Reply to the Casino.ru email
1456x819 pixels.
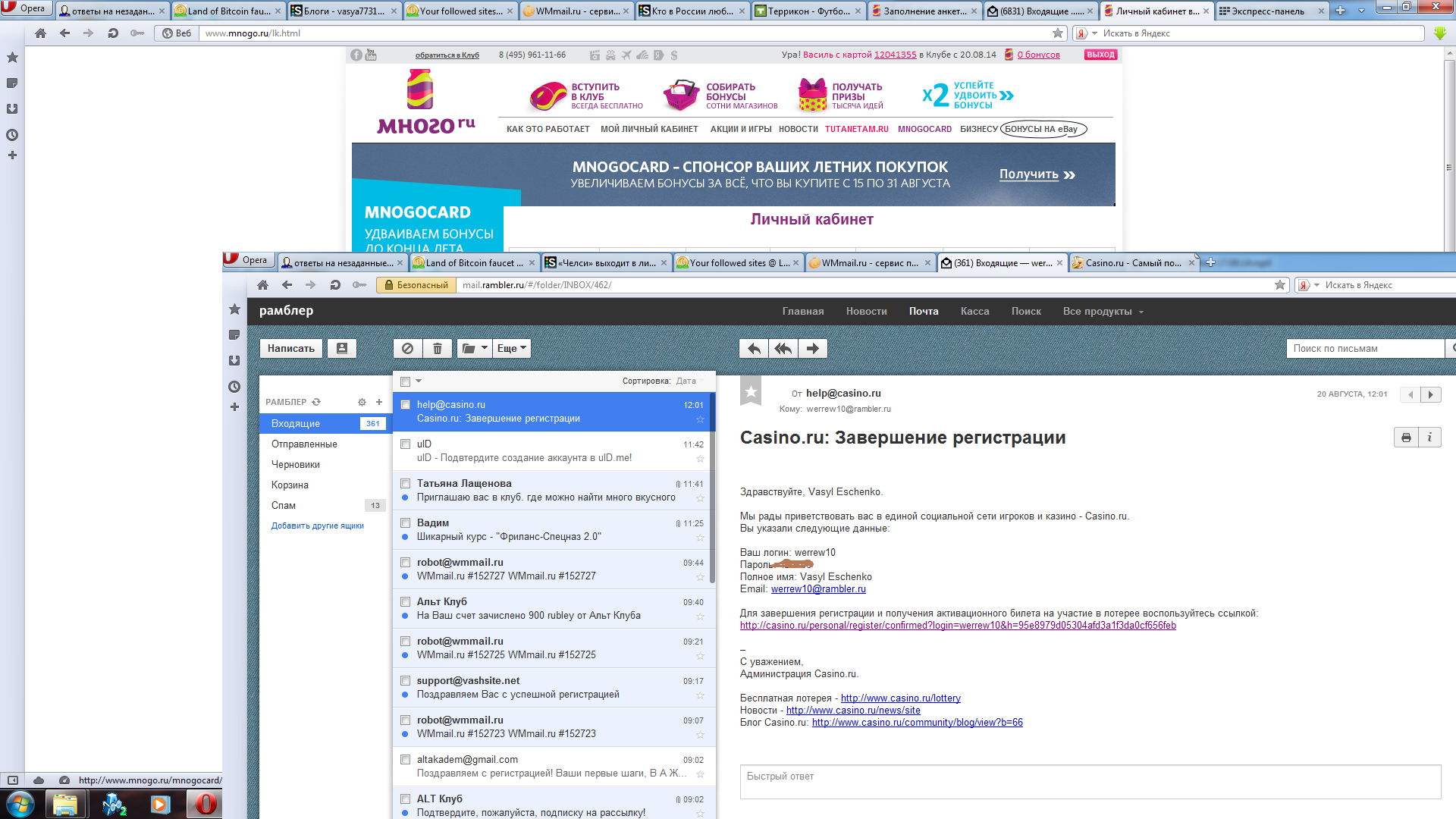(754, 348)
